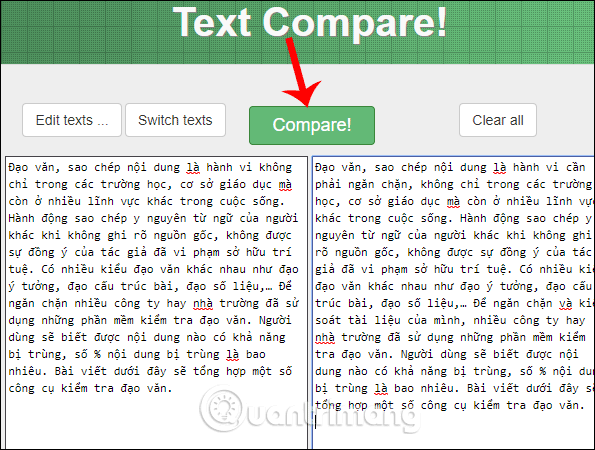The height and width of the screenshot is (450, 595).
Task: Open the Edit texts ... button
Action: tap(72, 120)
